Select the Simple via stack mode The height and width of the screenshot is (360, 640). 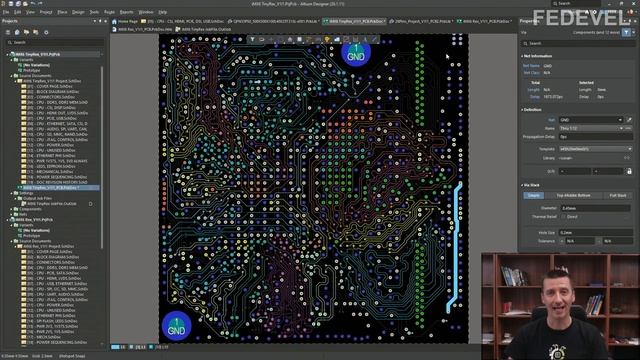point(533,196)
